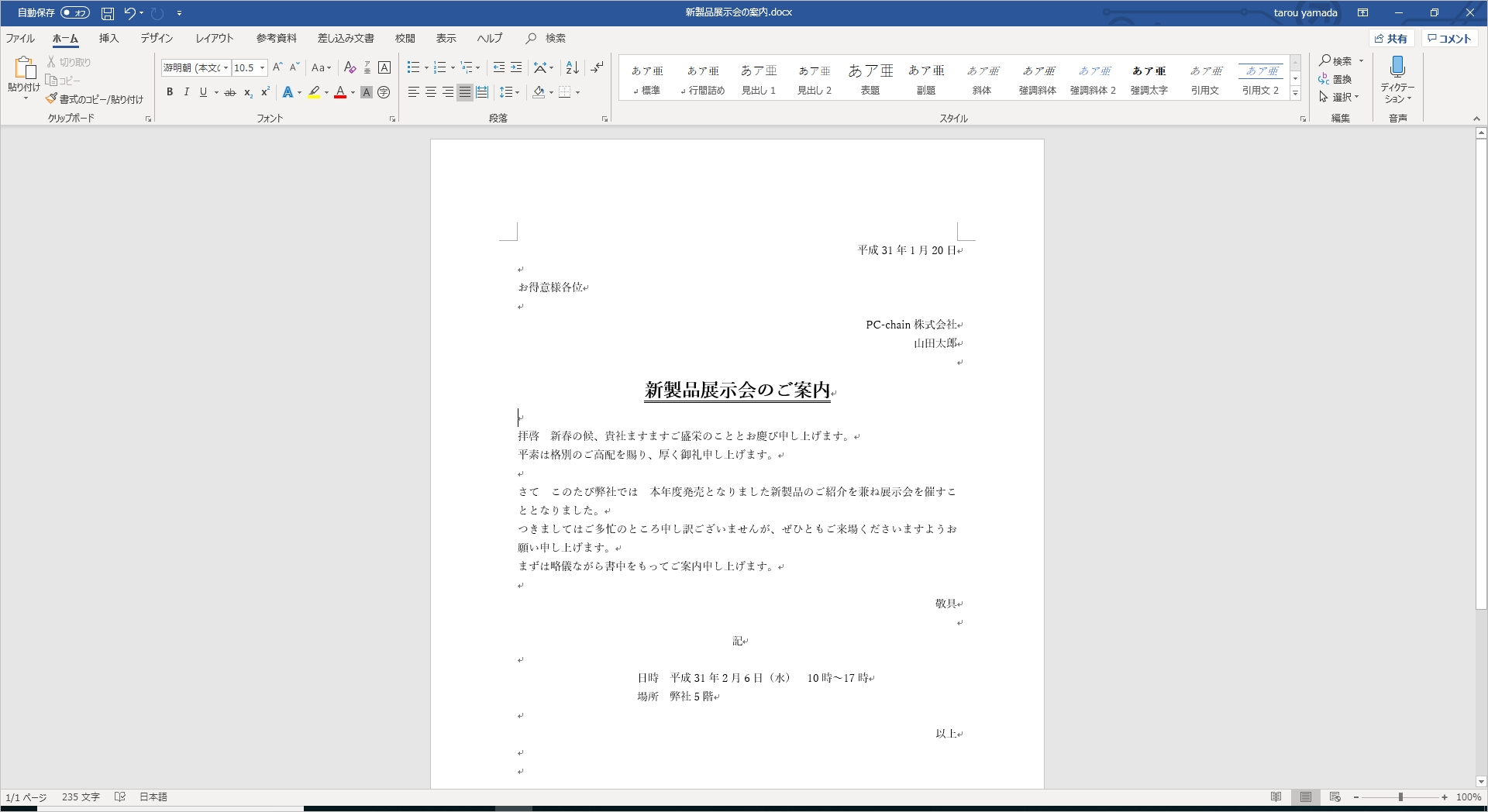Open the Select dropdown in the editing group

pyautogui.click(x=1339, y=97)
